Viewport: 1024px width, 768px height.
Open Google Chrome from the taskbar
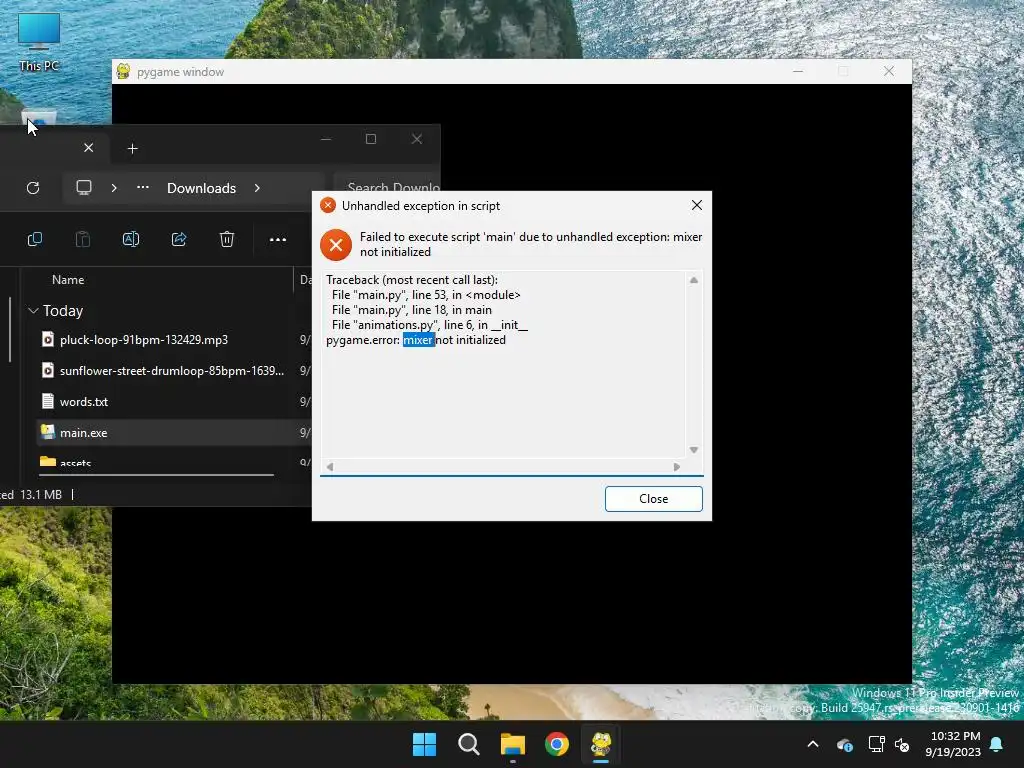[557, 744]
